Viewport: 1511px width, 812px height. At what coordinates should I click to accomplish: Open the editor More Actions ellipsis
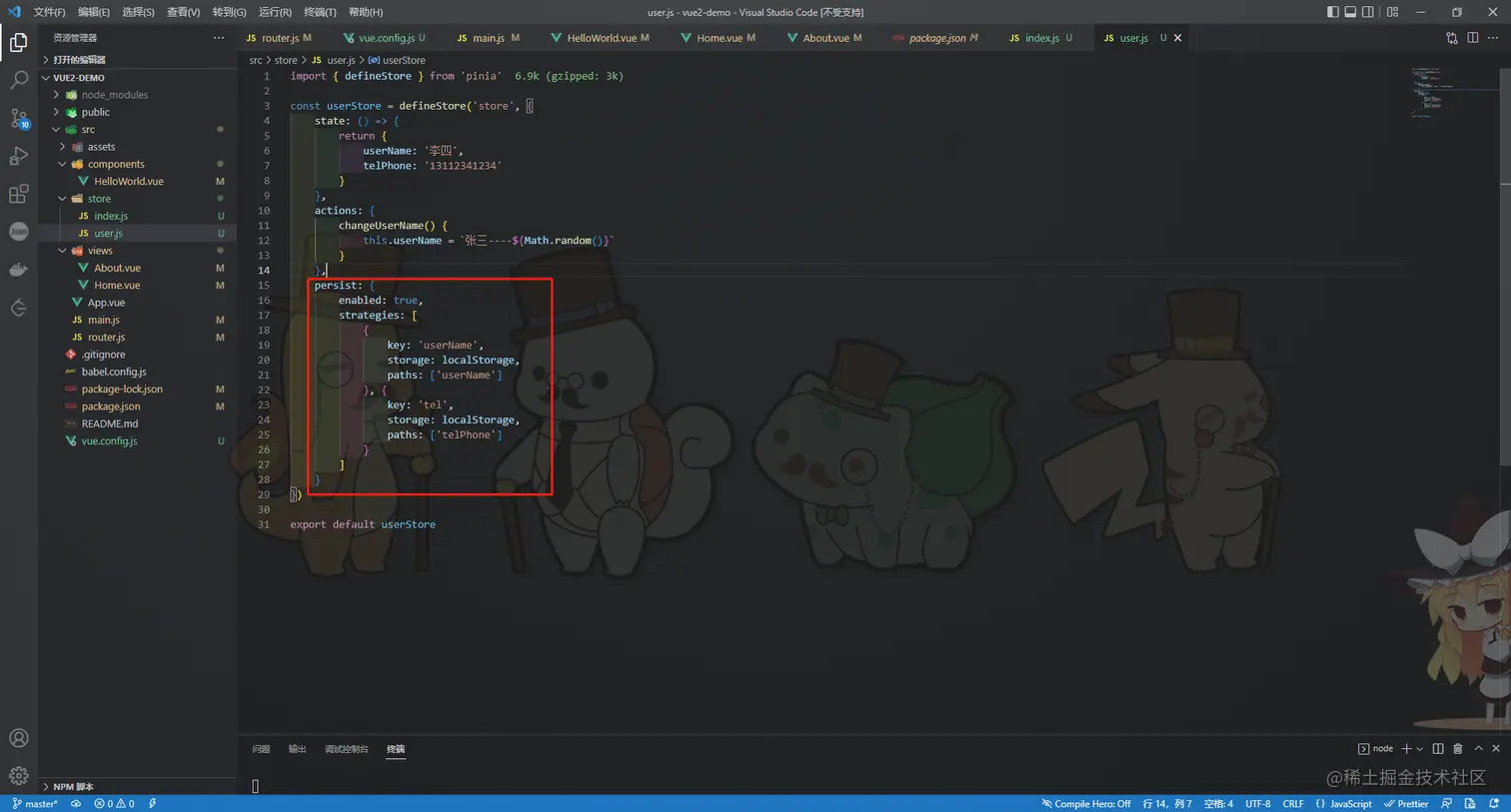pyautogui.click(x=1492, y=38)
